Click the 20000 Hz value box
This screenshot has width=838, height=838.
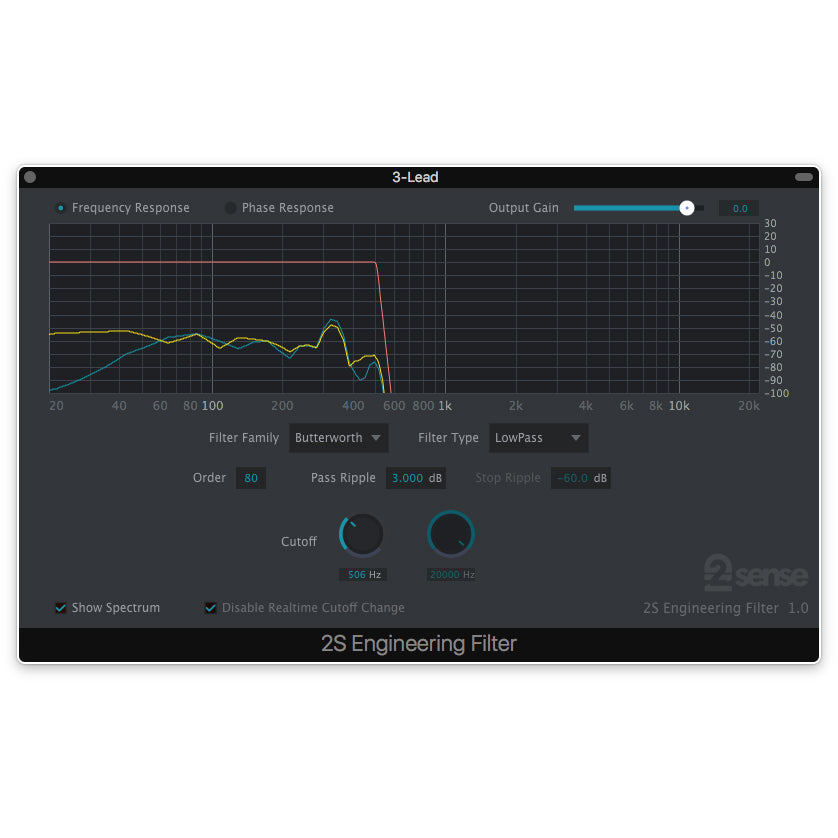tap(451, 575)
